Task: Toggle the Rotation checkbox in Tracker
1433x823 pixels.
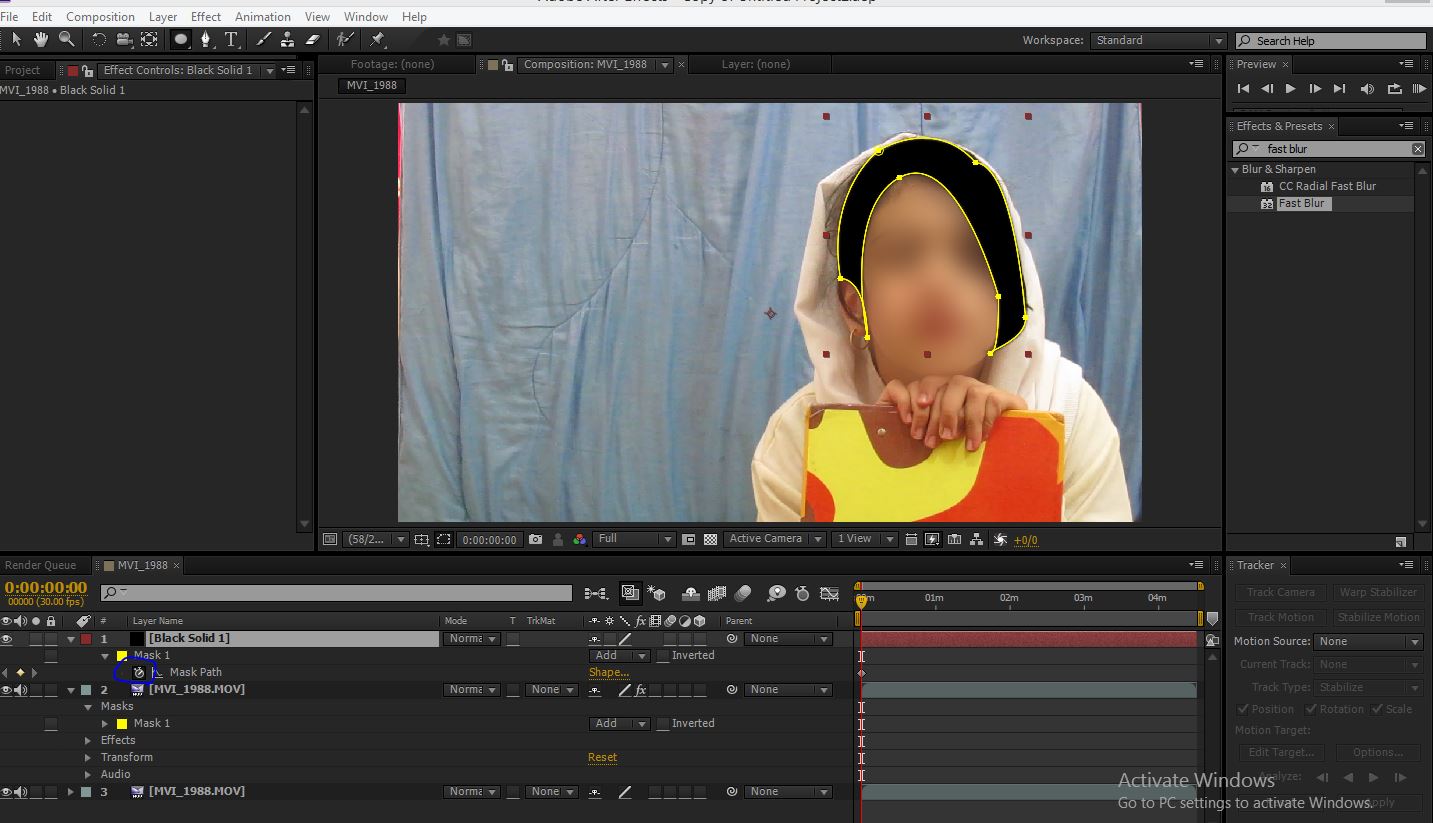Action: [x=1311, y=709]
